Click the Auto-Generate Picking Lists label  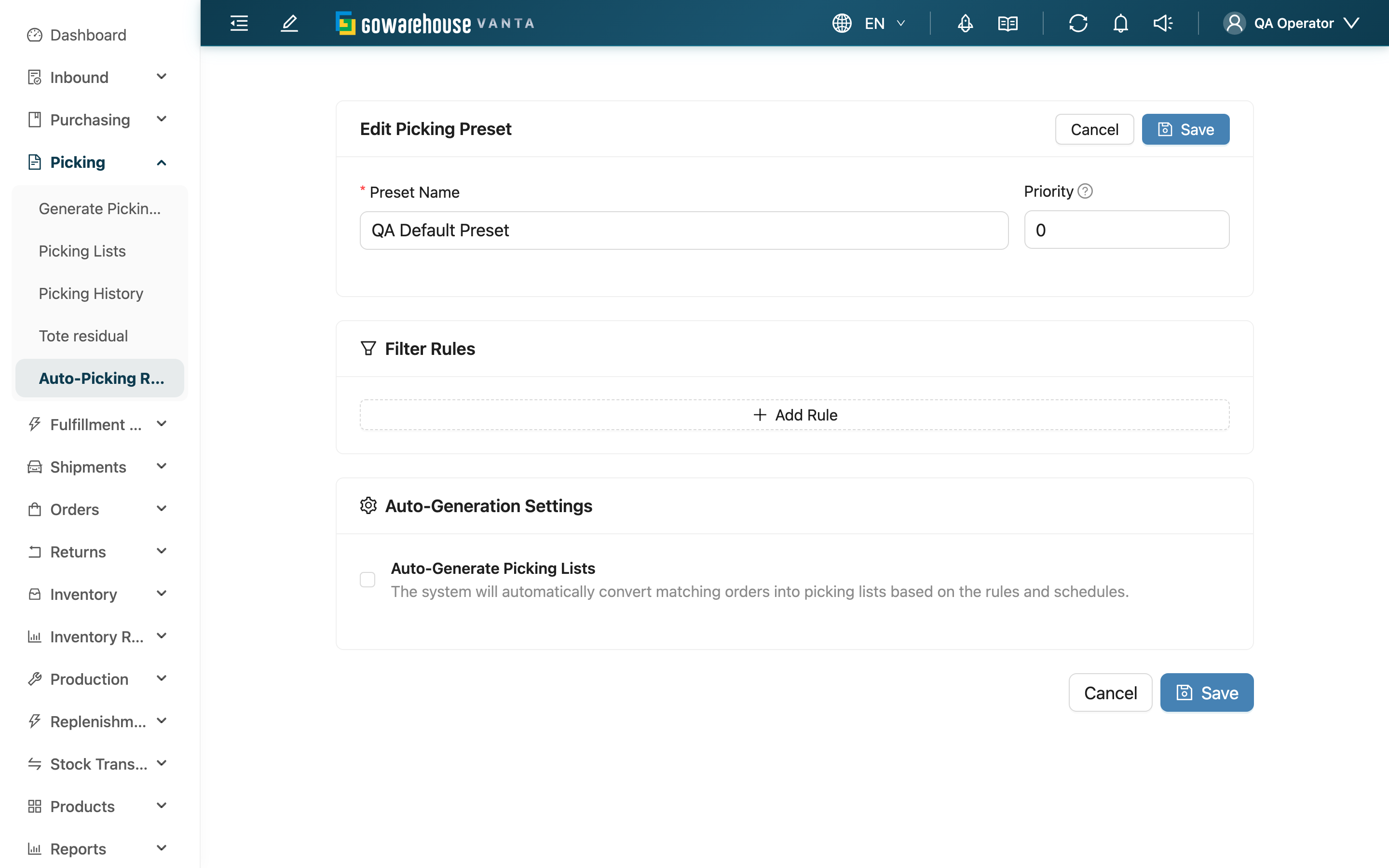492,569
